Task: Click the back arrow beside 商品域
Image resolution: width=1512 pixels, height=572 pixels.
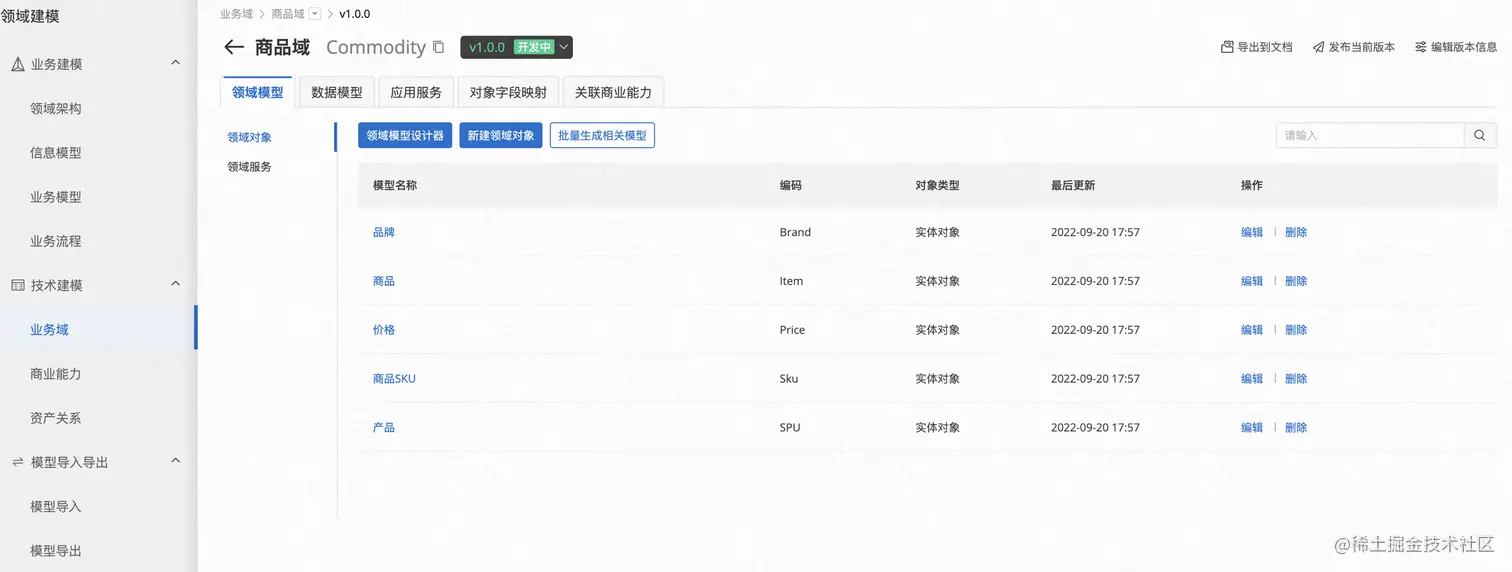Action: pyautogui.click(x=234, y=47)
